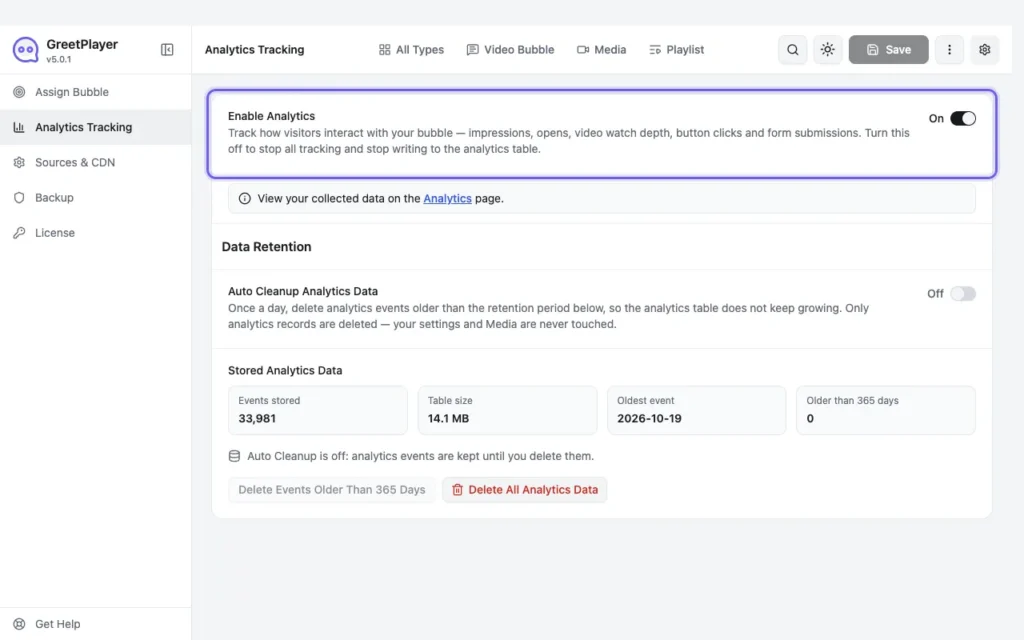The image size is (1024, 640).
Task: Click the Analytics Tracking bar chart icon
Action: coord(20,127)
